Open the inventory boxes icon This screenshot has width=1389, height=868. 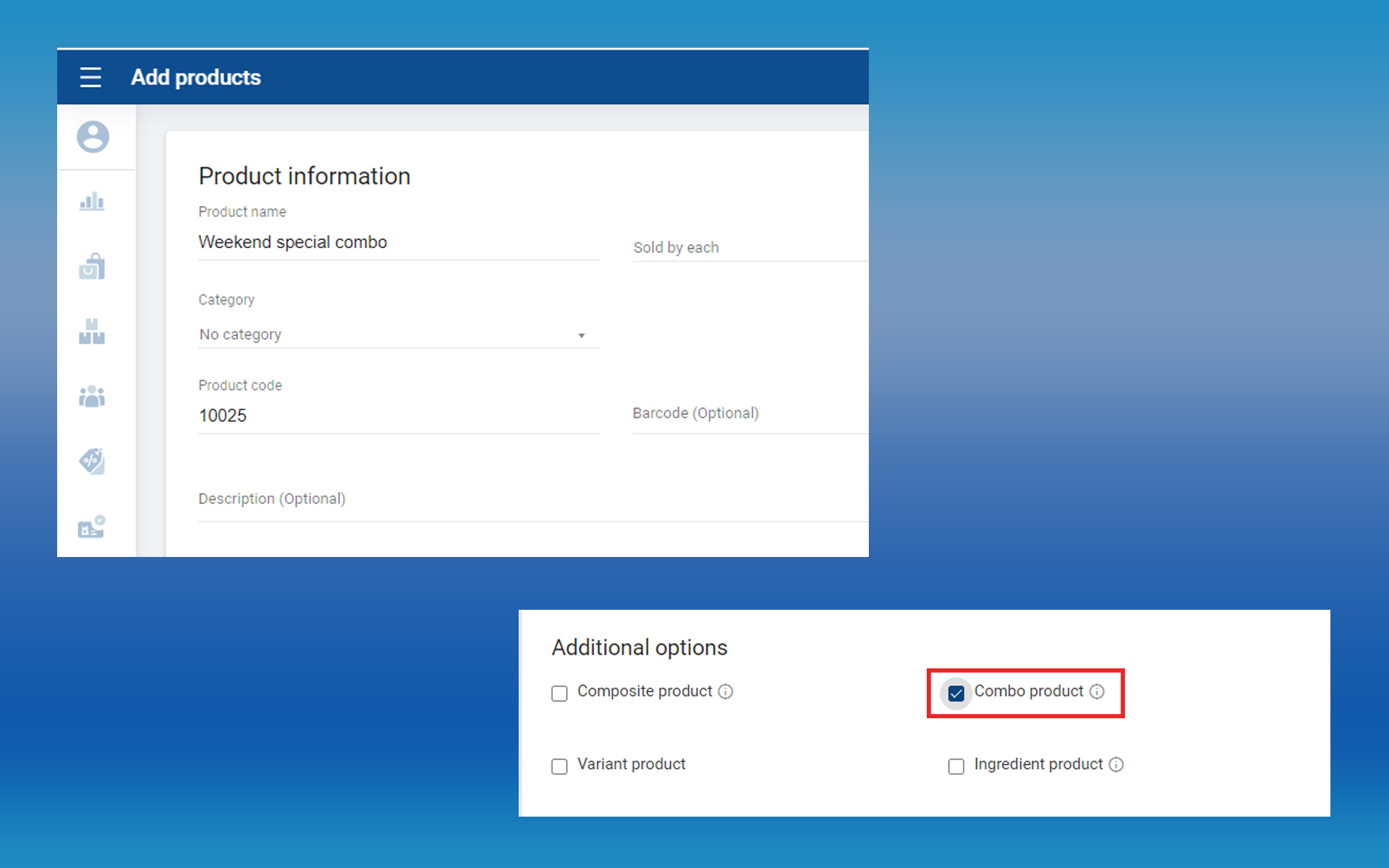[x=92, y=331]
